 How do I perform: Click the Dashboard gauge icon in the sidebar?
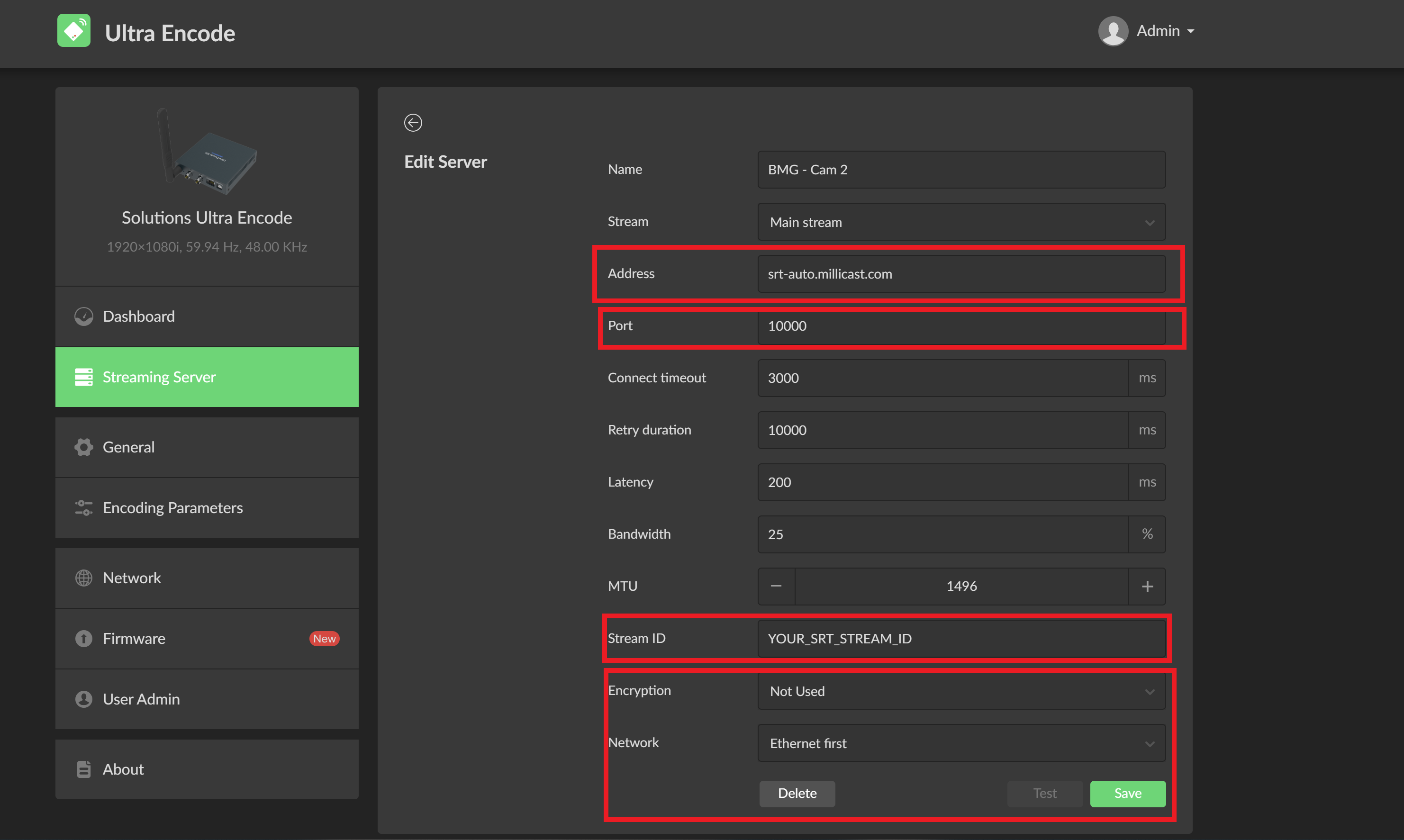[x=84, y=316]
